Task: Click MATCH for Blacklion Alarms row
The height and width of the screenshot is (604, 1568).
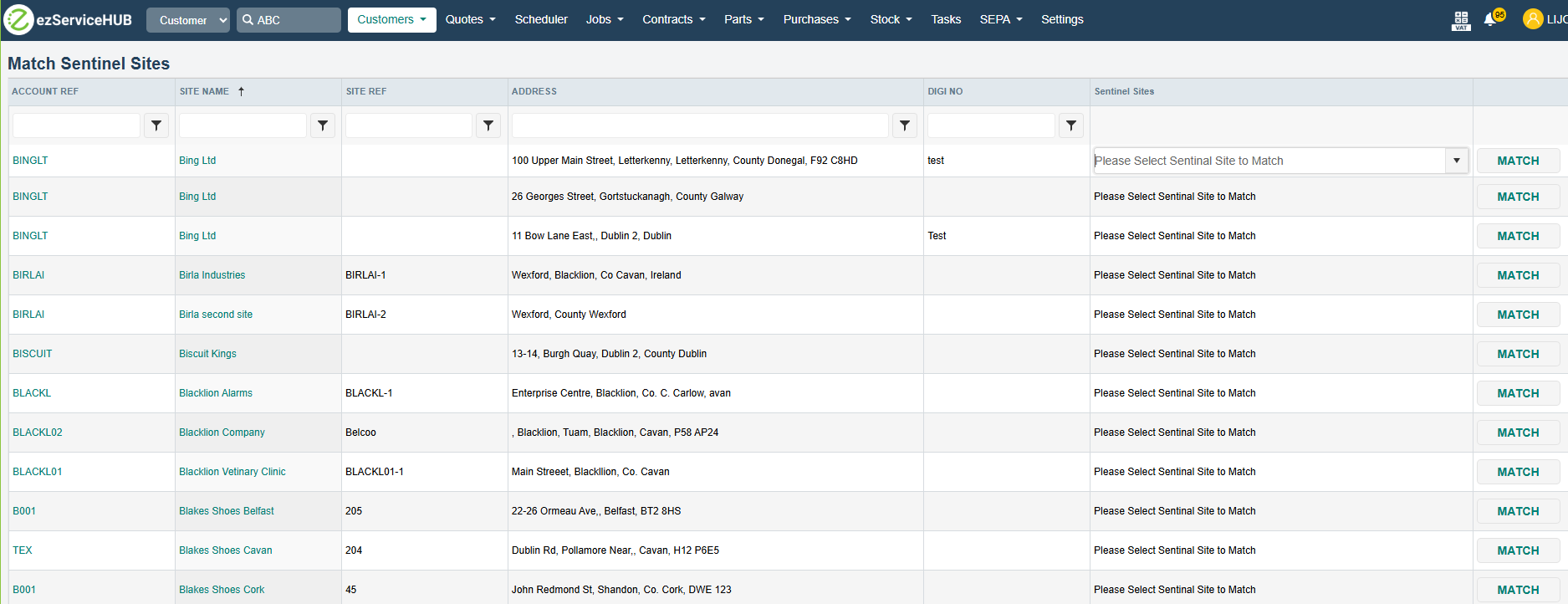Action: (x=1518, y=393)
